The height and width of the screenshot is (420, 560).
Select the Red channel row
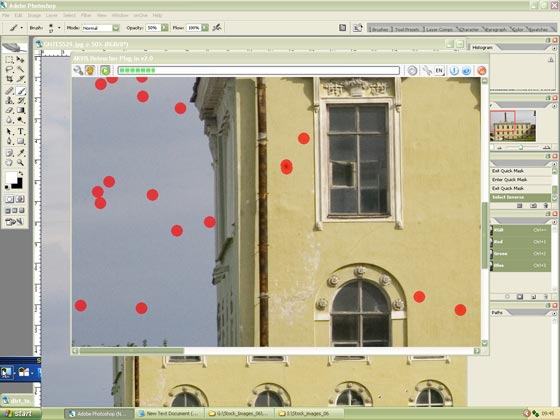pos(521,242)
